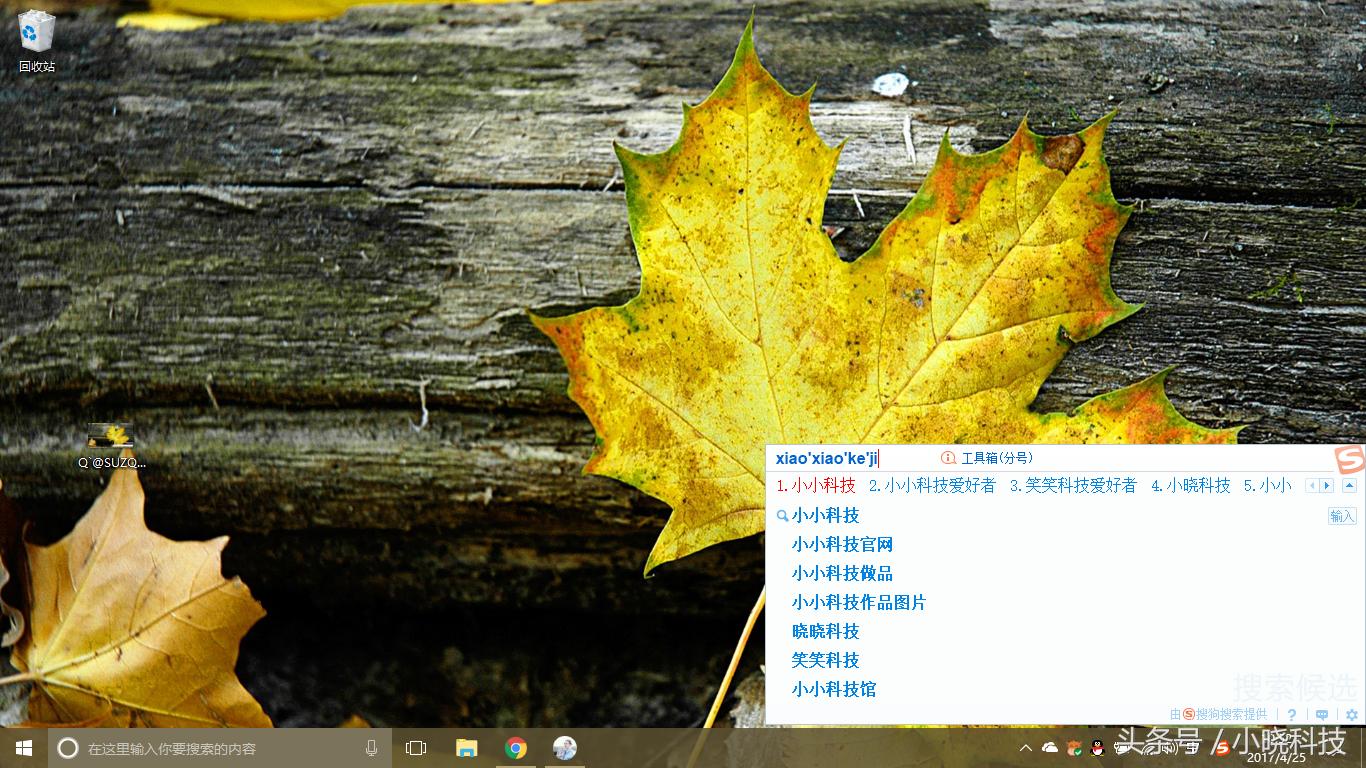Viewport: 1366px width, 768px height.
Task: Open the Sogou toolbox (工具箱)
Action: tap(986, 458)
